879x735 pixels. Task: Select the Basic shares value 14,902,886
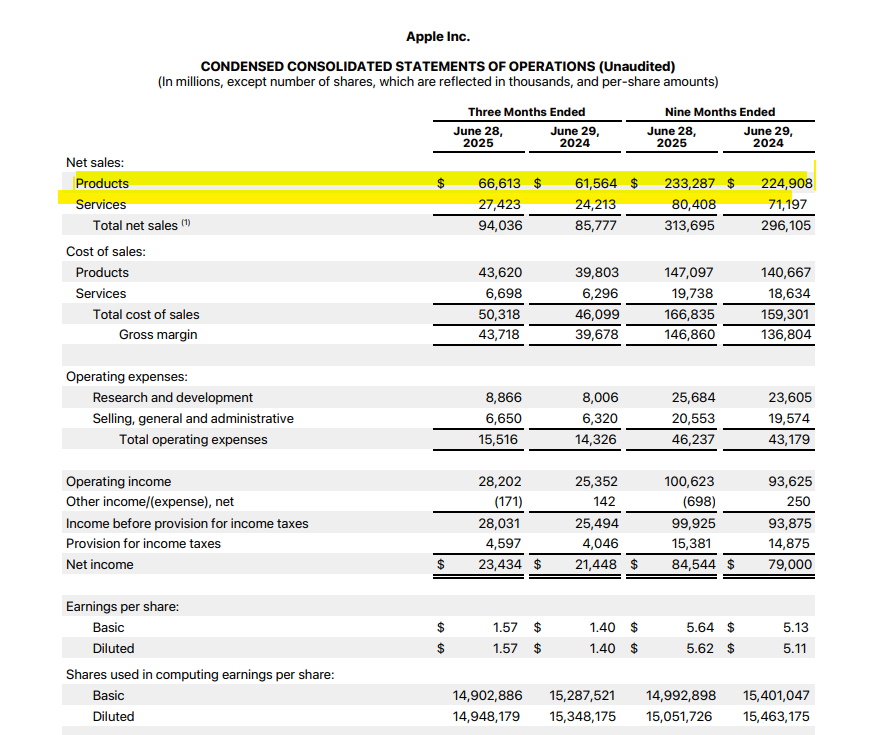[x=487, y=696]
